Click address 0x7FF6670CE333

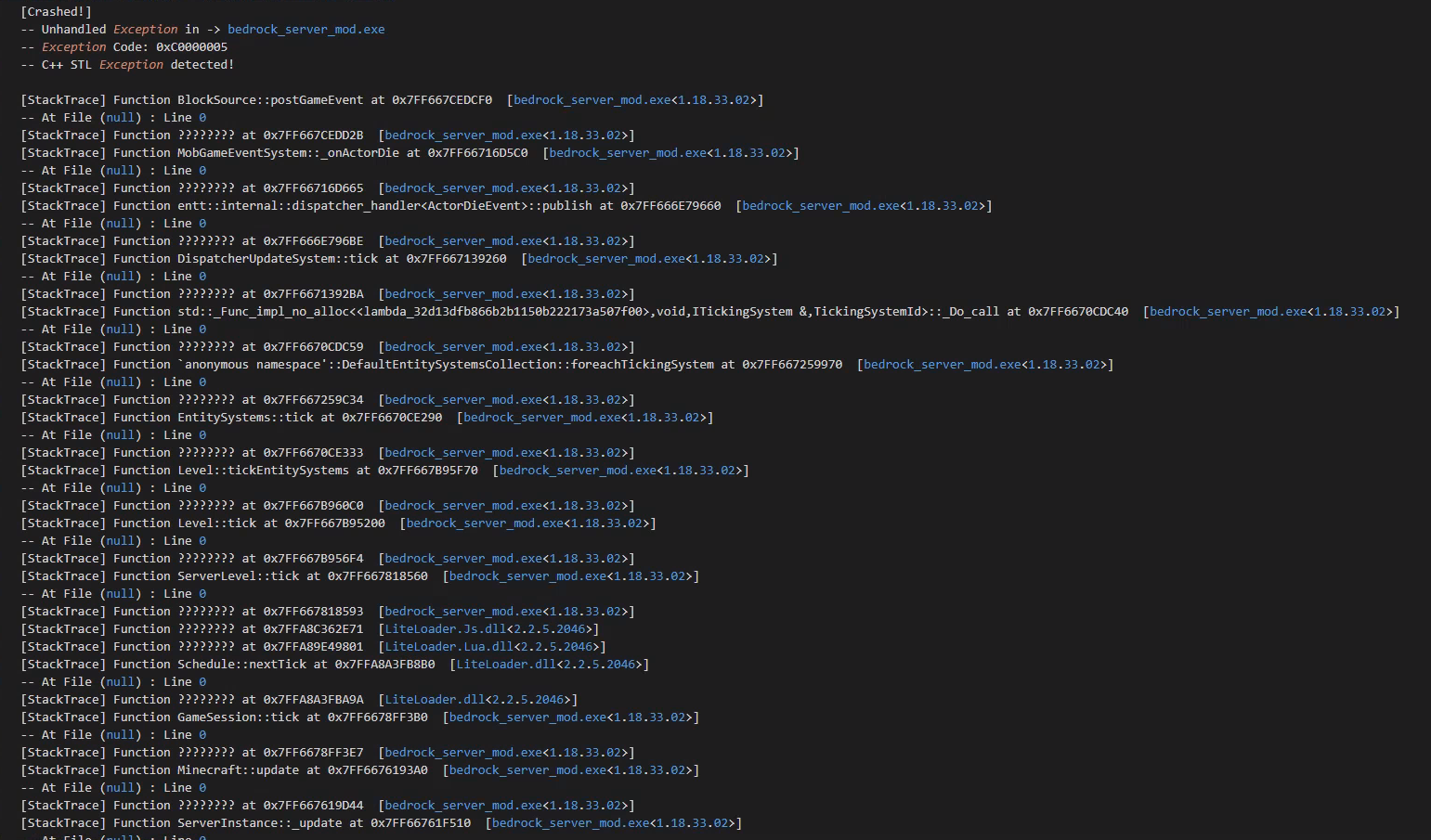coord(313,453)
